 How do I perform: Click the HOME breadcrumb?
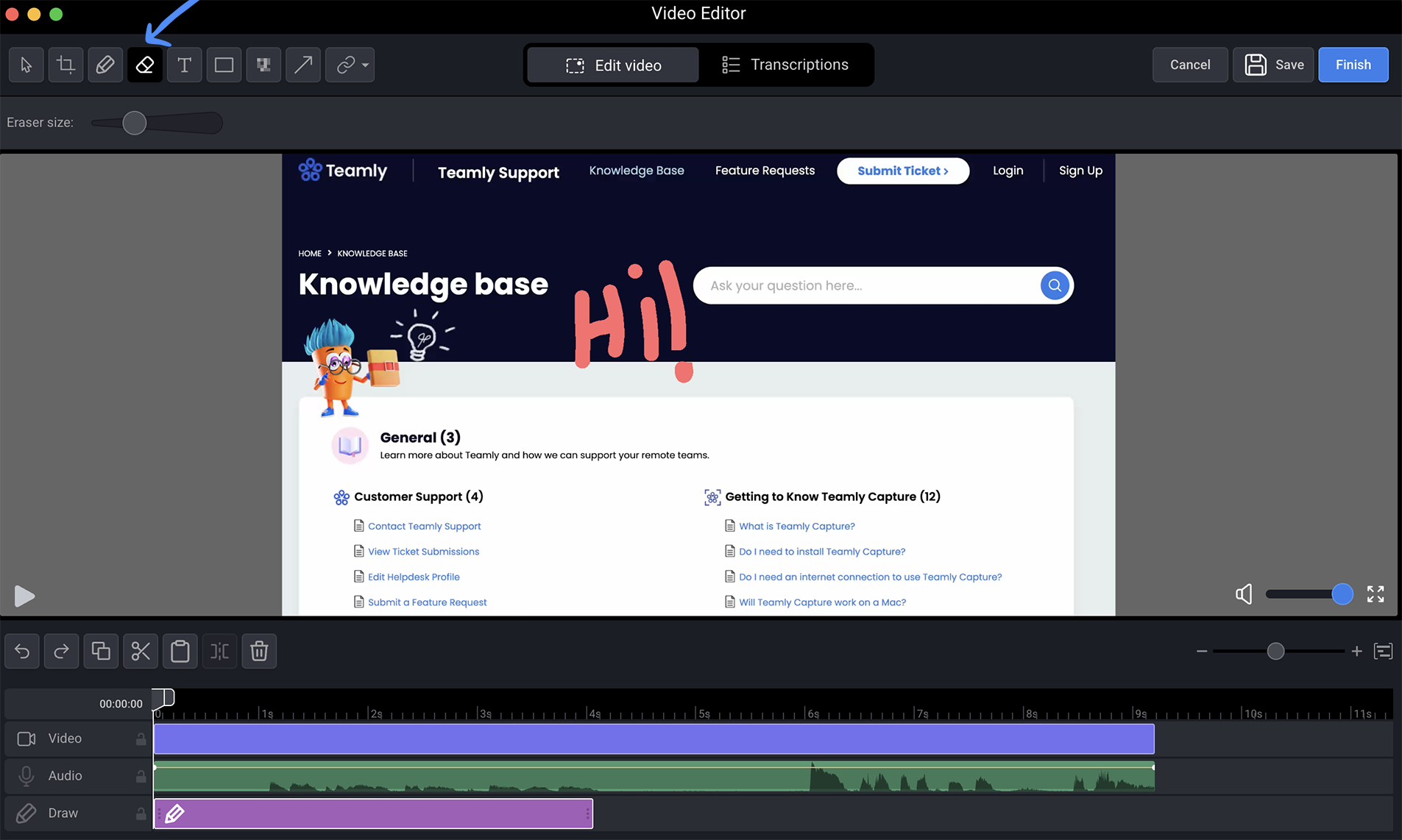pyautogui.click(x=309, y=253)
